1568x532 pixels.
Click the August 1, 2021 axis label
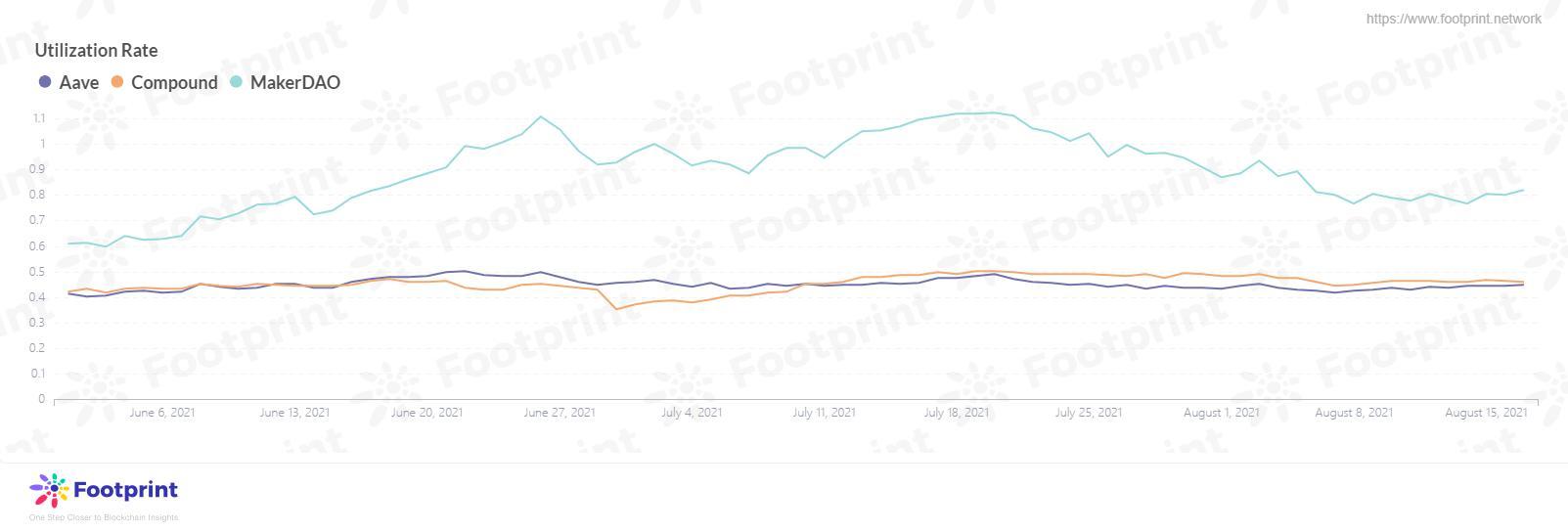pyautogui.click(x=1221, y=413)
